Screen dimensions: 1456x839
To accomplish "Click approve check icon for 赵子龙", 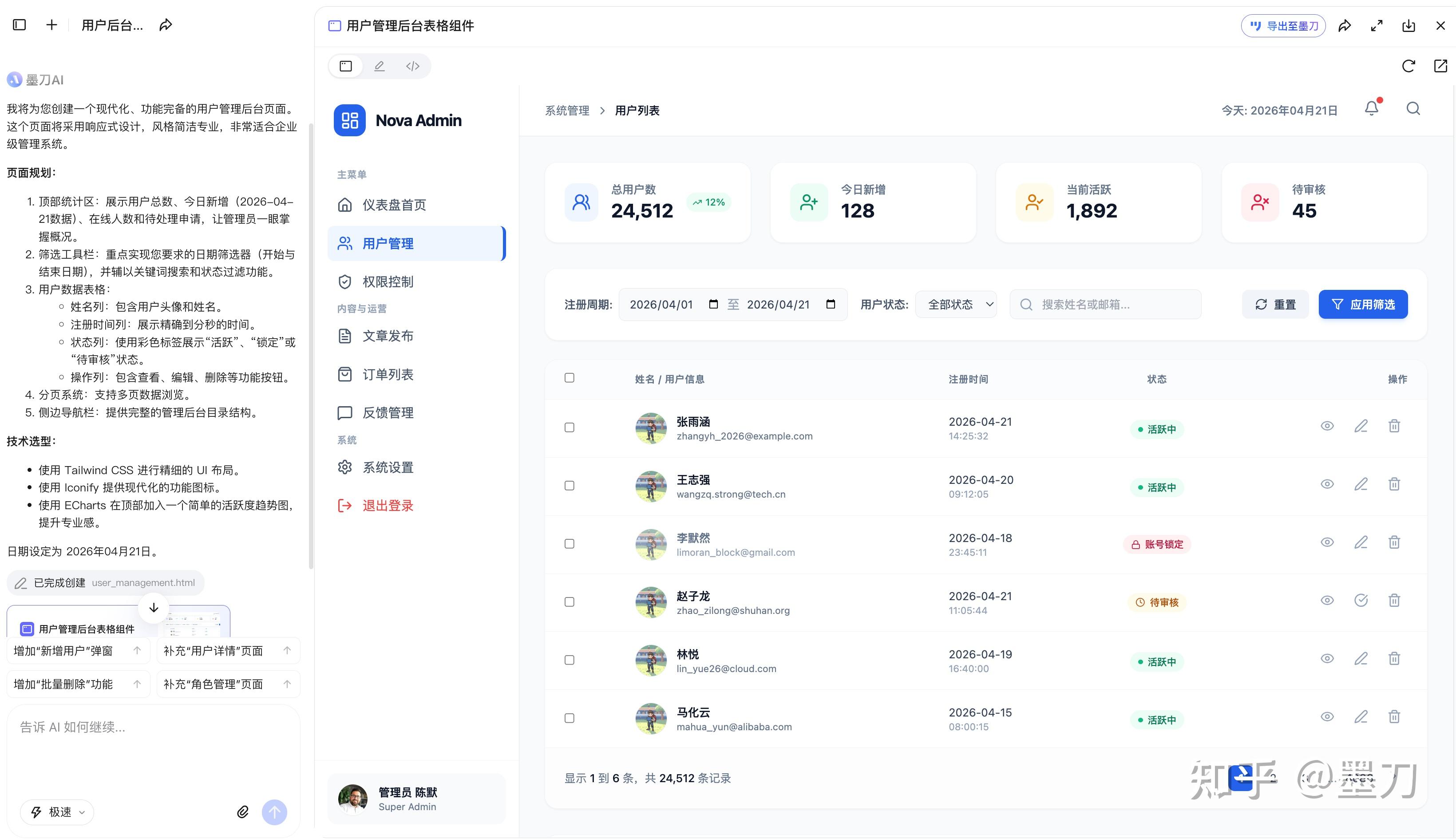I will coord(1361,601).
